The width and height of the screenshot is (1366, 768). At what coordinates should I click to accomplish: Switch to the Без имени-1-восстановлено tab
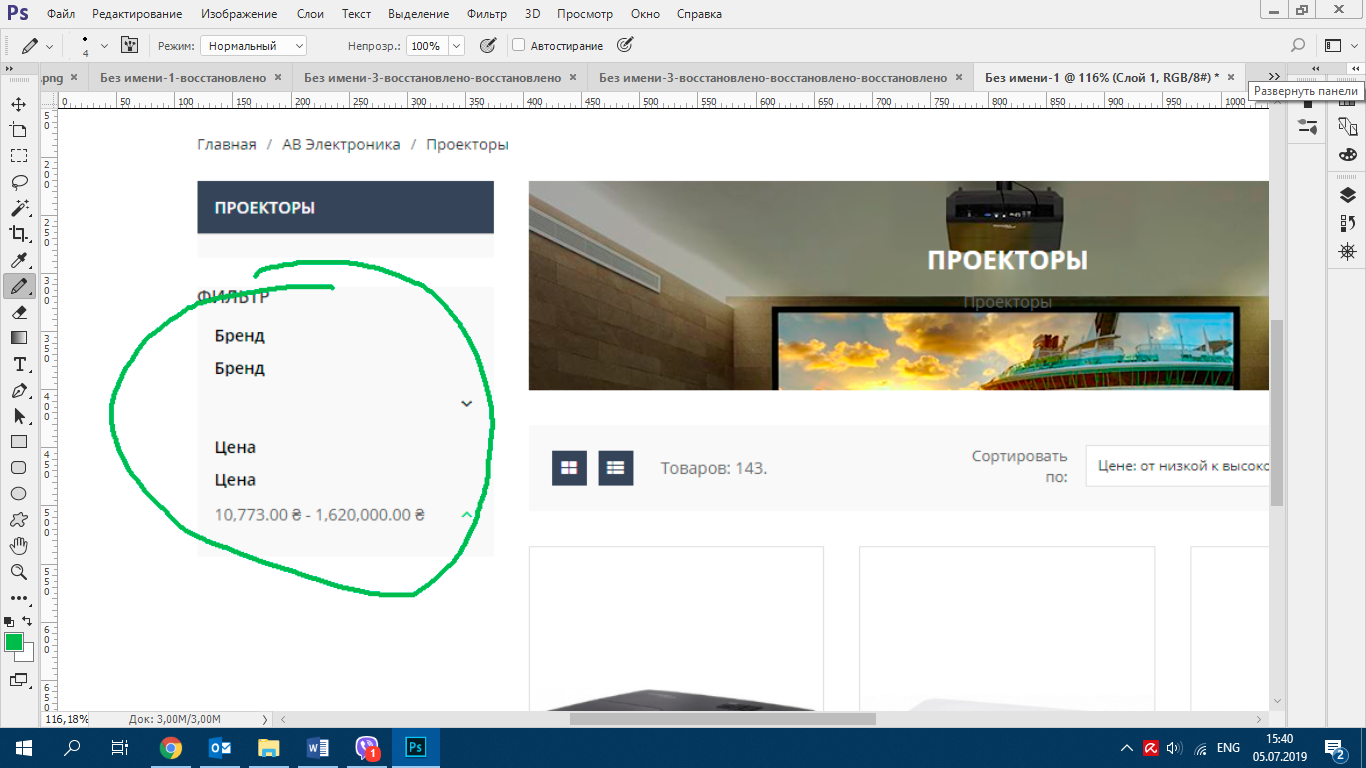(183, 77)
